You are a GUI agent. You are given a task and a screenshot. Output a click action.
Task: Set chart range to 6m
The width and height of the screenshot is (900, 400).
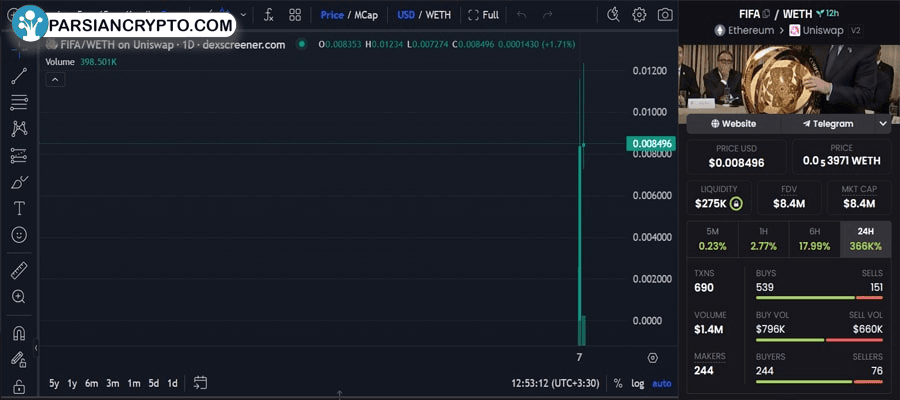pyautogui.click(x=91, y=383)
